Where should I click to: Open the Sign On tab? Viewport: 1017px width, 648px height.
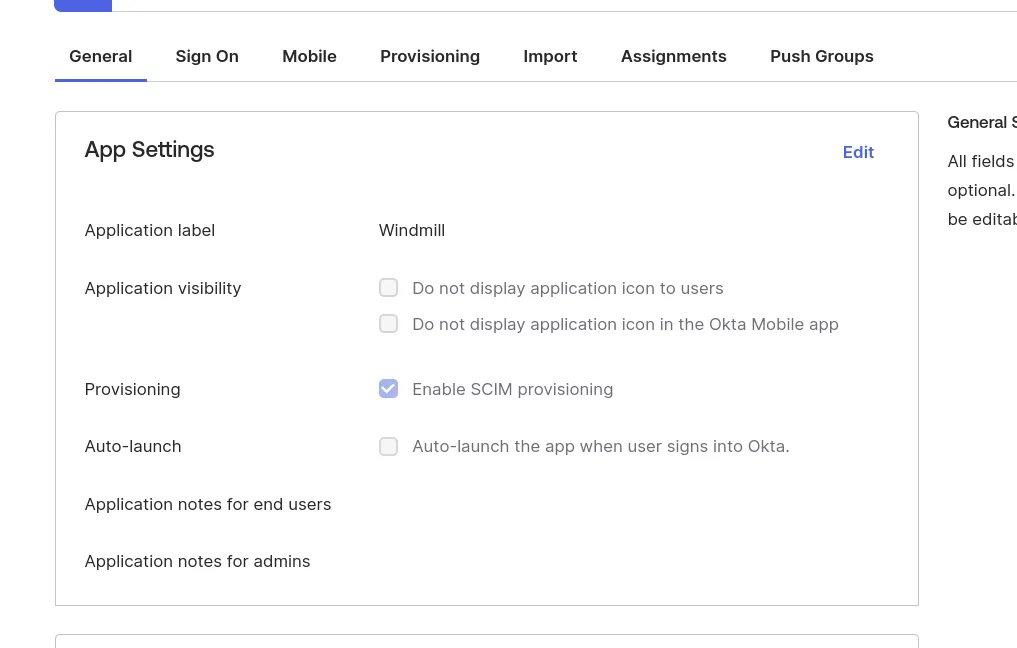[207, 56]
